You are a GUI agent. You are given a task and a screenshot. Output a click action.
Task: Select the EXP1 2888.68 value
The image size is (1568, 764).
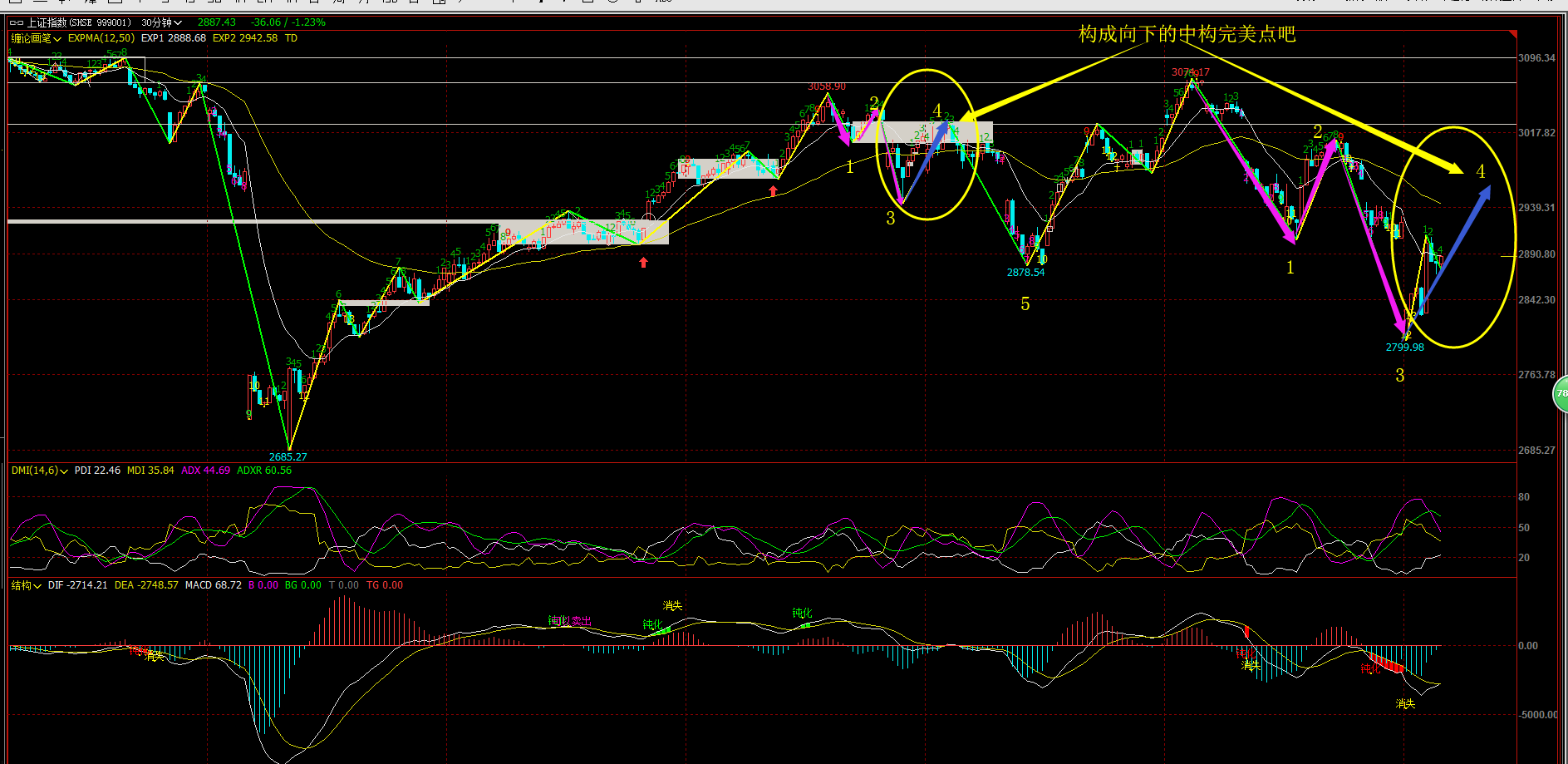[174, 38]
